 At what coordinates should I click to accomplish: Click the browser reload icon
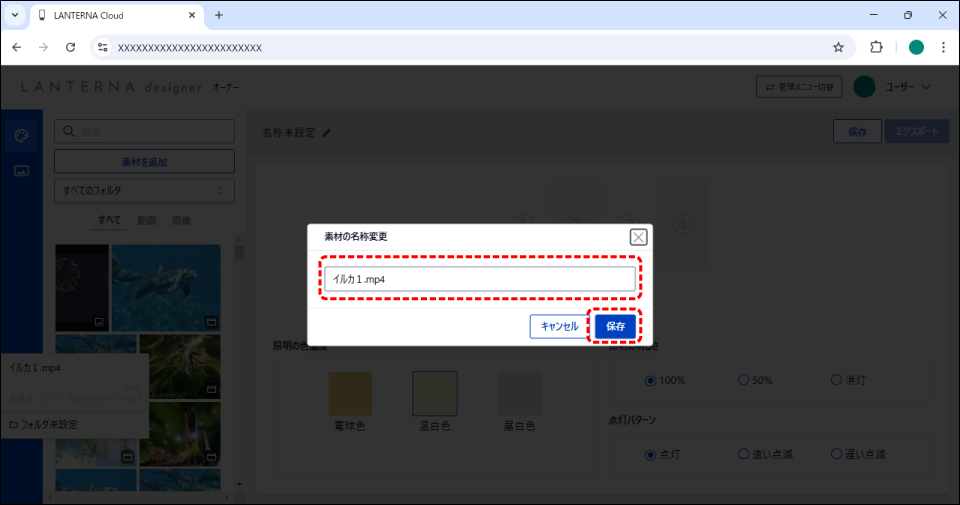click(70, 47)
